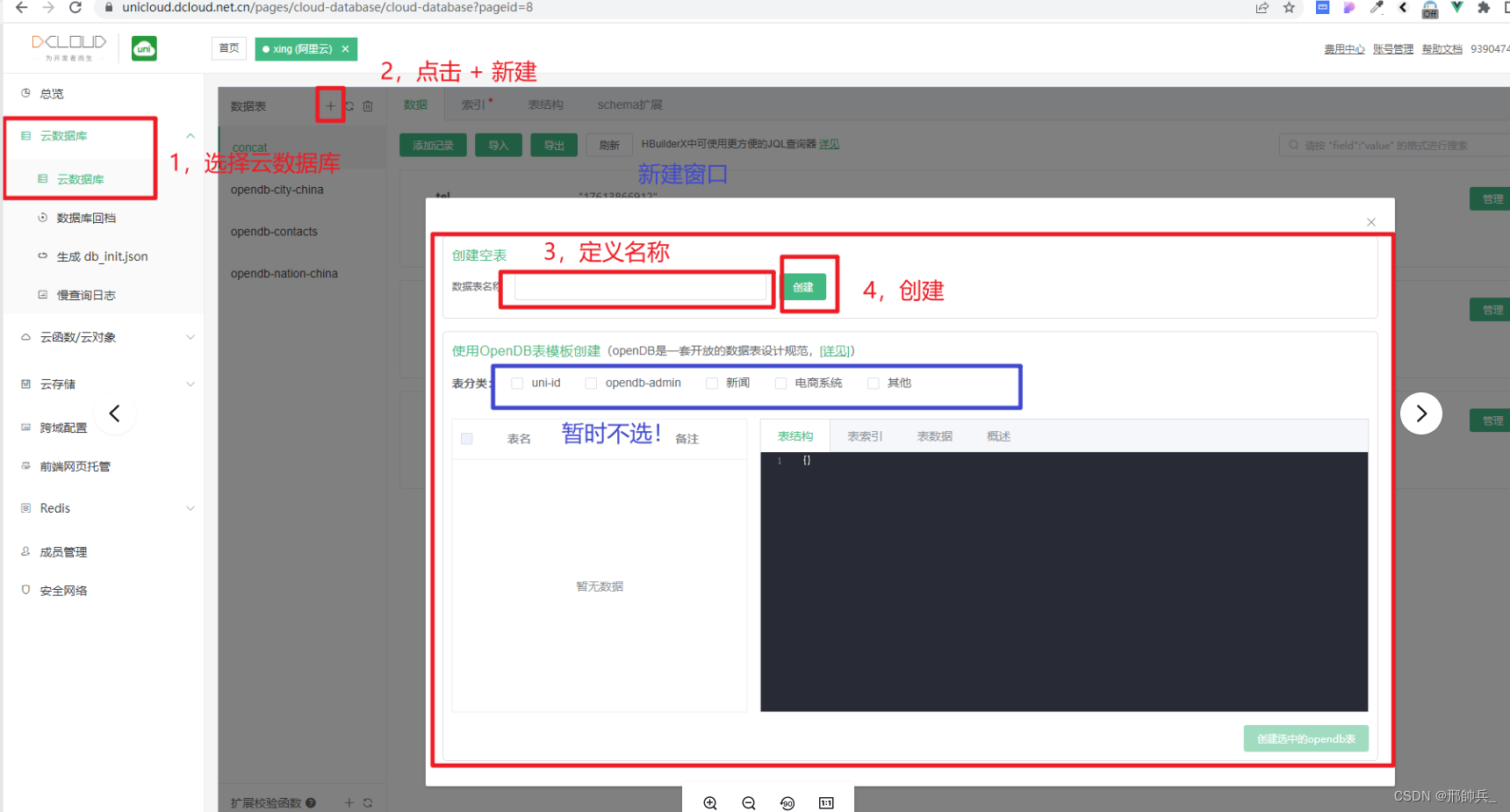
Task: Expand the 云存储 sidebar group
Action: (x=191, y=384)
